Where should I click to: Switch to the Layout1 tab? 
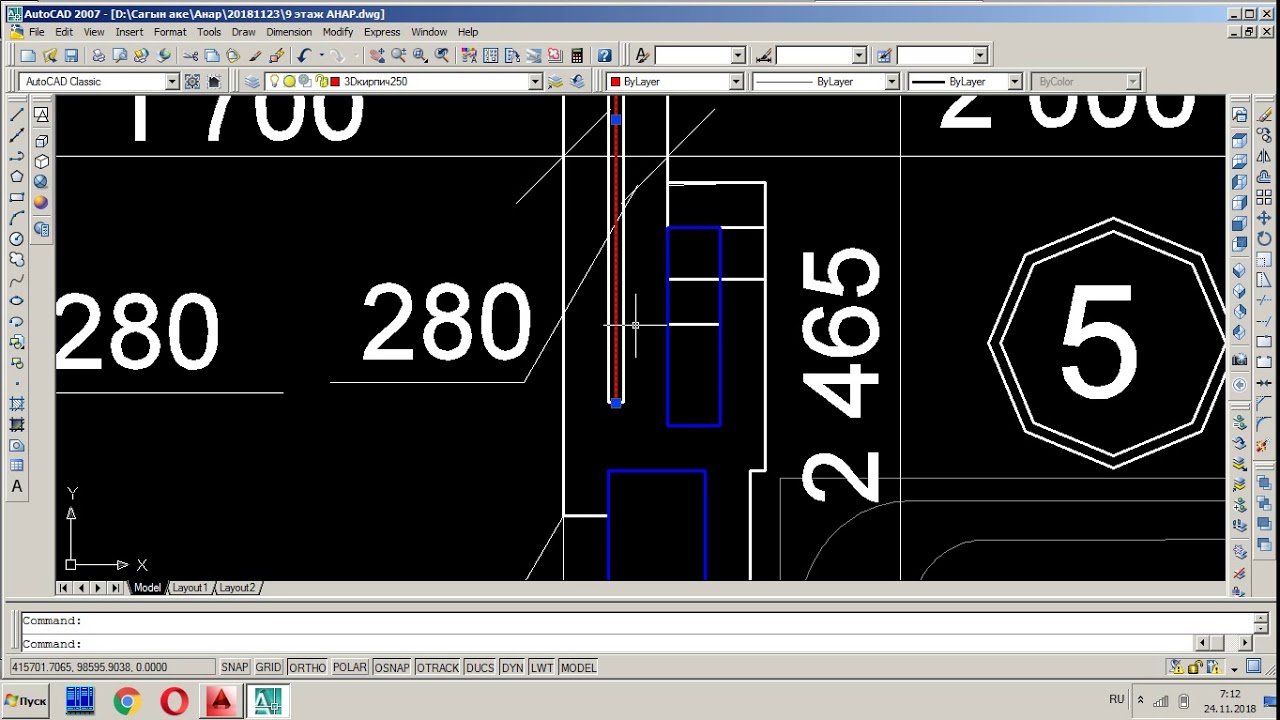(190, 588)
